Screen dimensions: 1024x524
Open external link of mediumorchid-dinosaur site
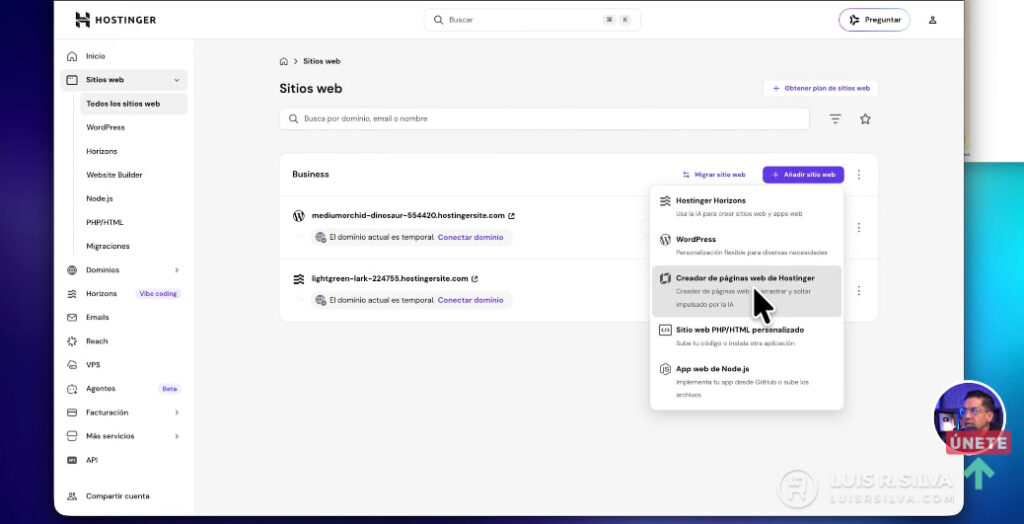(511, 216)
